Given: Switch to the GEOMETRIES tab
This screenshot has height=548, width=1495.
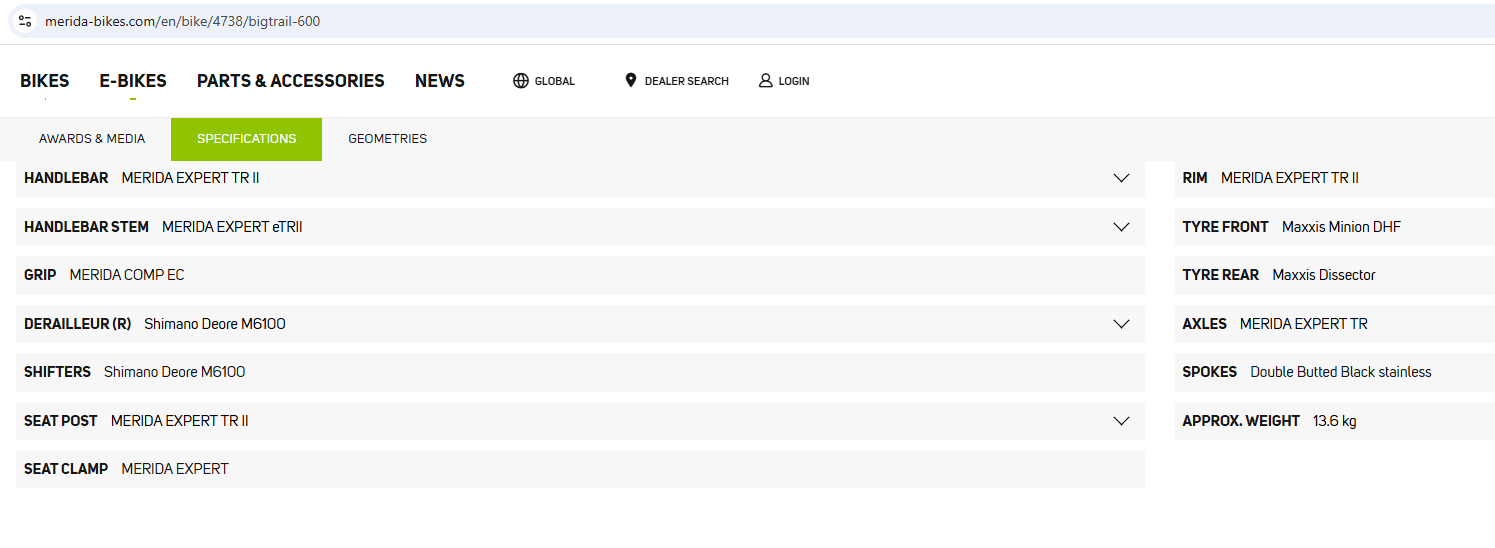Looking at the screenshot, I should click(388, 139).
